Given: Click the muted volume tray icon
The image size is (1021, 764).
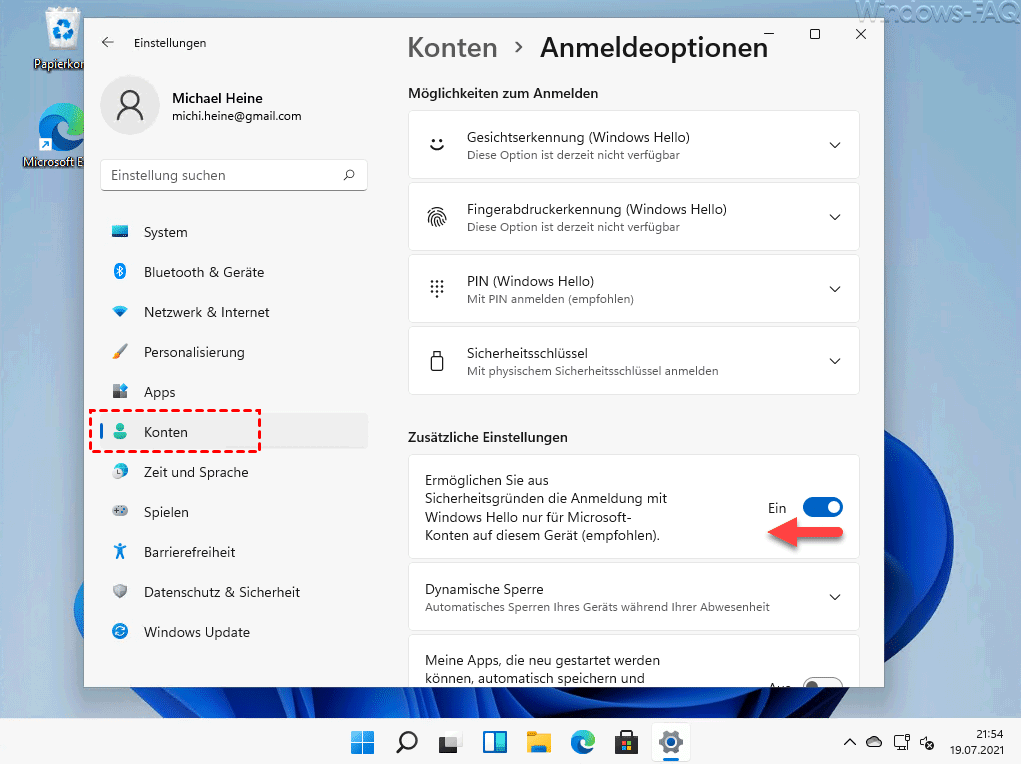Looking at the screenshot, I should click(x=927, y=742).
